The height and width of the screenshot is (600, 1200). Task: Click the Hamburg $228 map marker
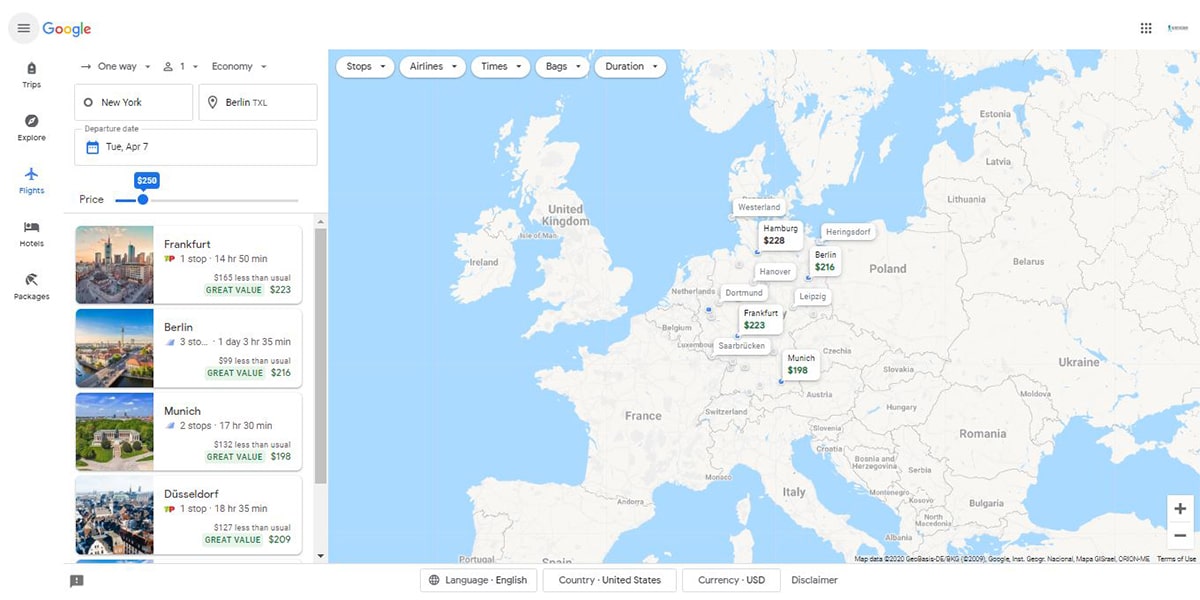coord(781,235)
